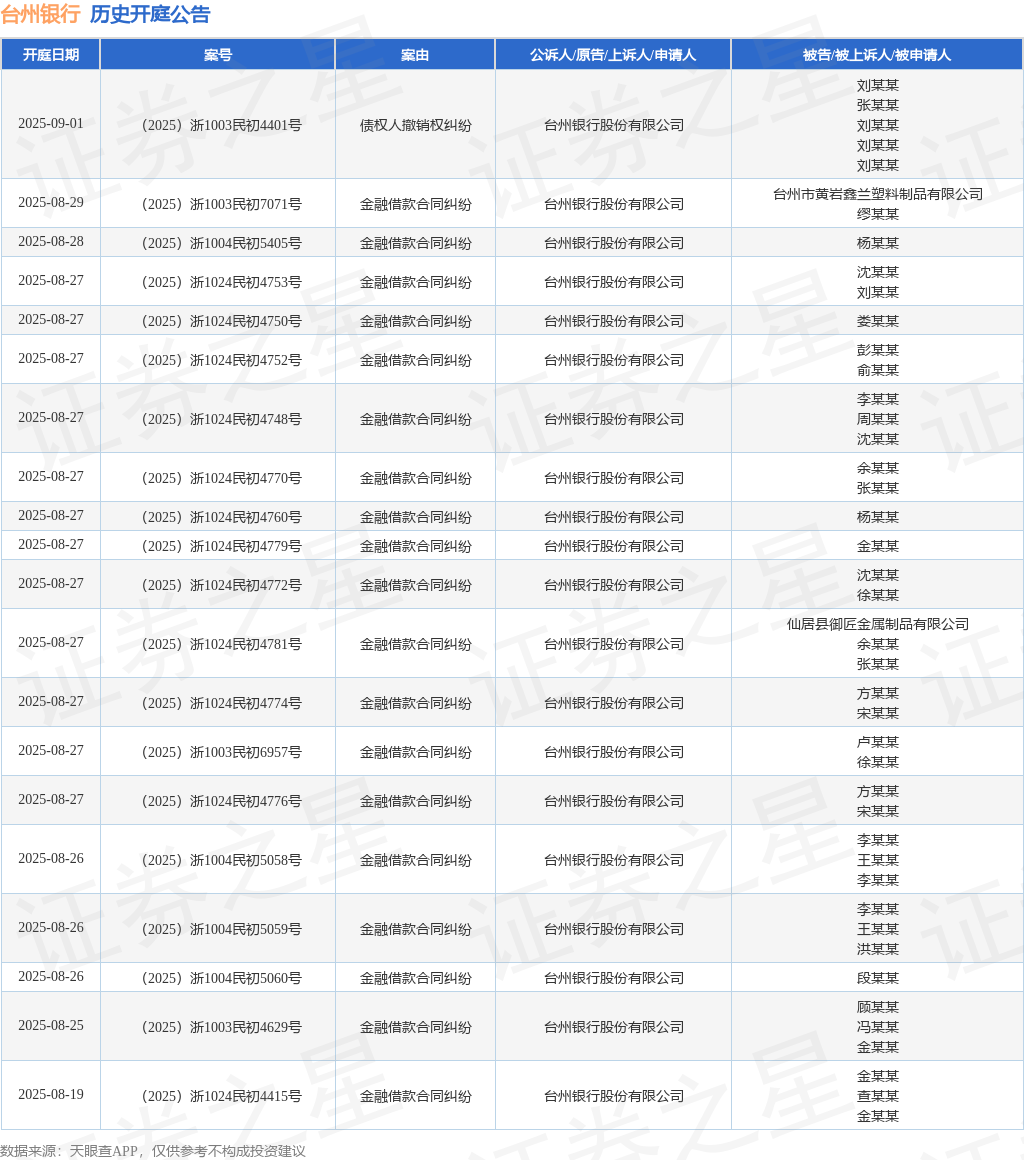The width and height of the screenshot is (1024, 1160).
Task: Click defendant 顾某某
Action: click(x=878, y=1008)
